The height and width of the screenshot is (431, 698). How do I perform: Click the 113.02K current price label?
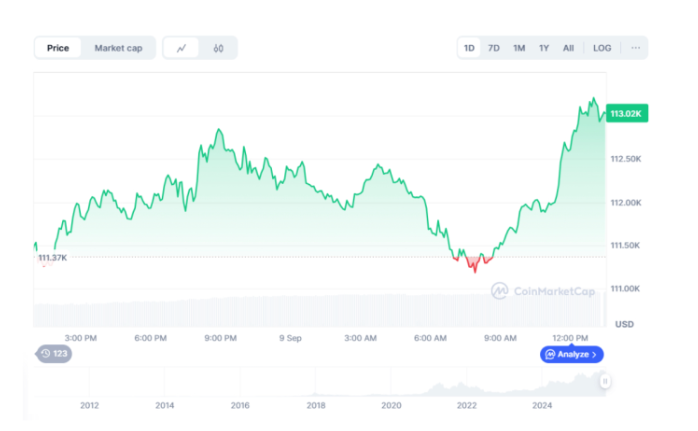pyautogui.click(x=626, y=114)
